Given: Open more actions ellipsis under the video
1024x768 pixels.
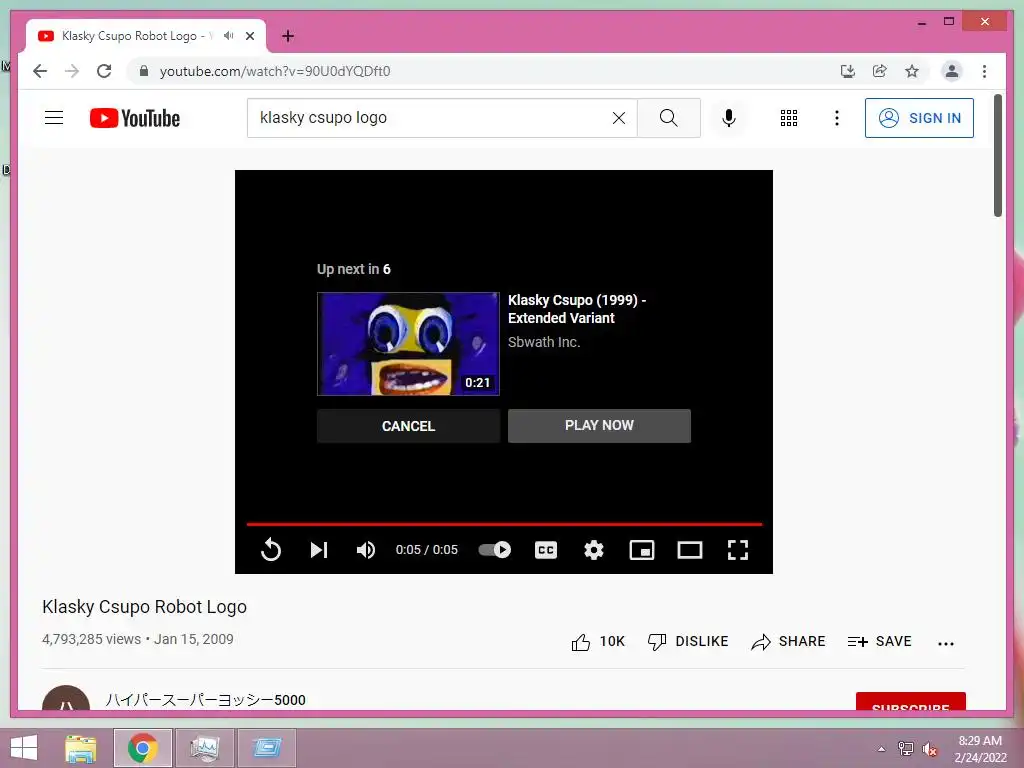Looking at the screenshot, I should [x=946, y=643].
